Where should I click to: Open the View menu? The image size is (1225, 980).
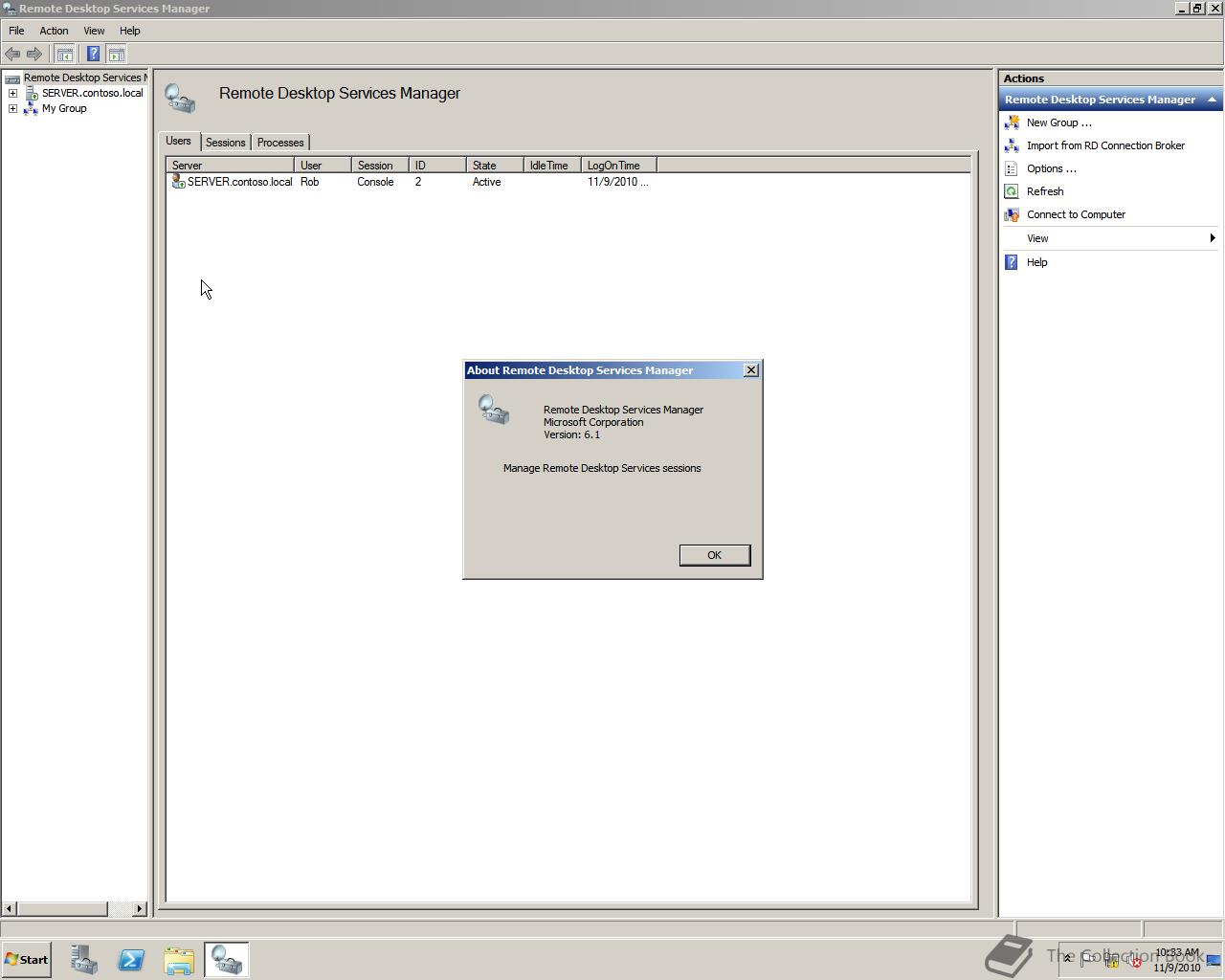pos(94,31)
